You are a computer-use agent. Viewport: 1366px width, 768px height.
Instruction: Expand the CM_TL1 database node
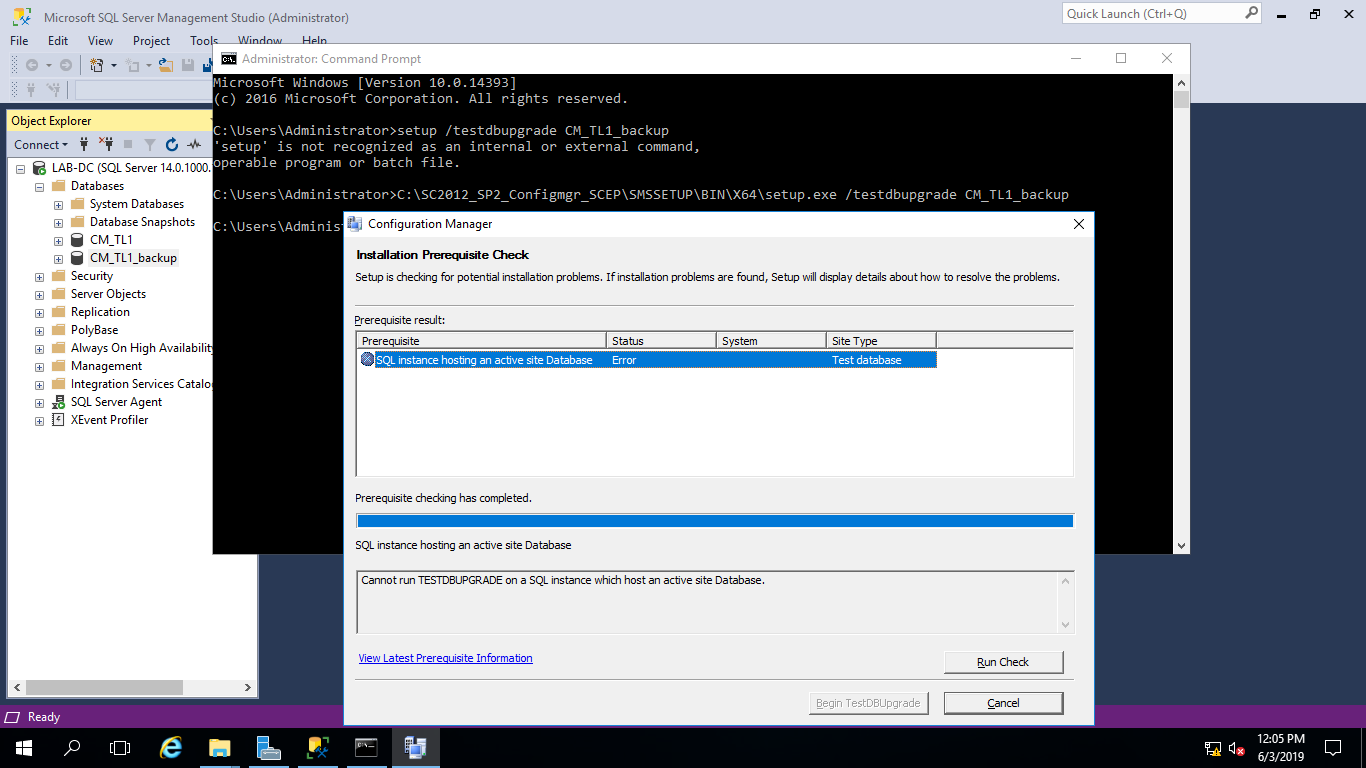coord(58,240)
